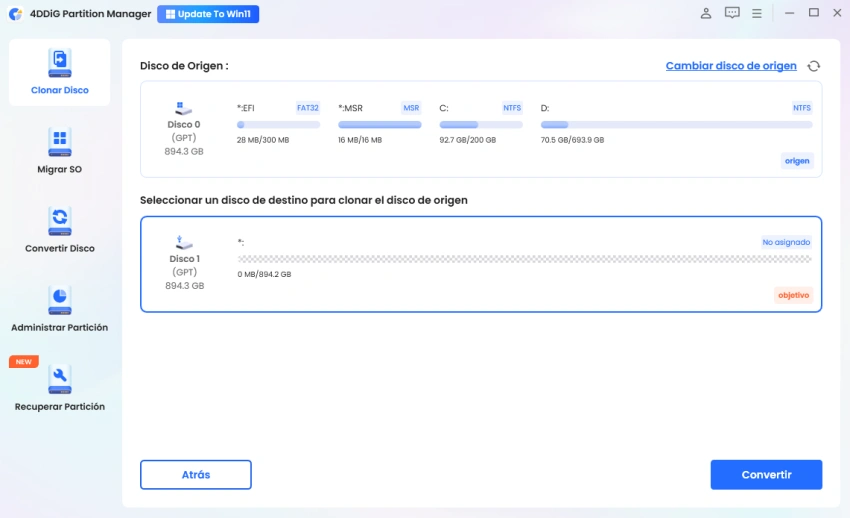The width and height of the screenshot is (850, 518).
Task: Click the Disco 0 name text
Action: click(x=184, y=124)
